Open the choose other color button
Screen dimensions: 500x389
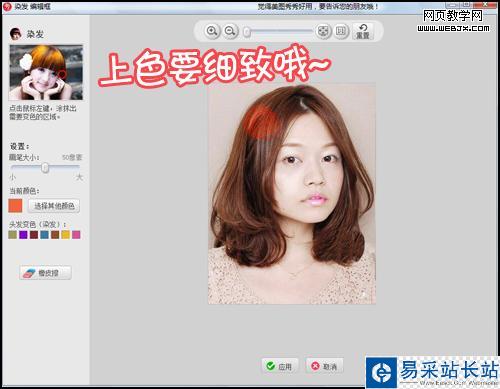point(54,206)
